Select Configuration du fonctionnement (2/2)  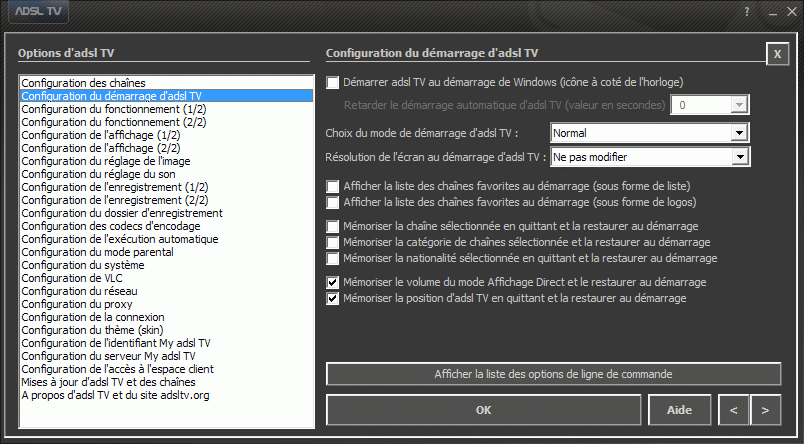(x=167, y=122)
